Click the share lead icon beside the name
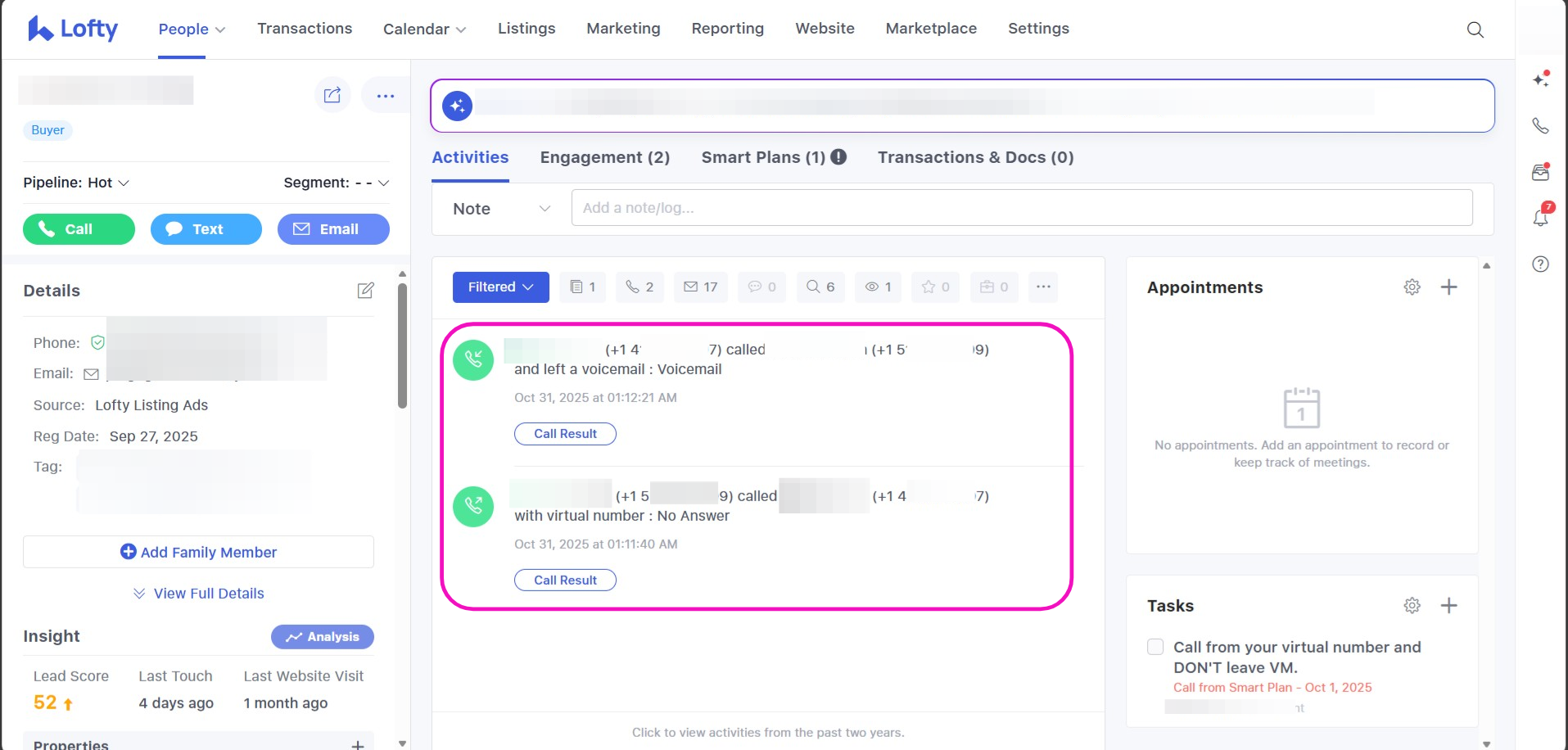 pyautogui.click(x=332, y=96)
